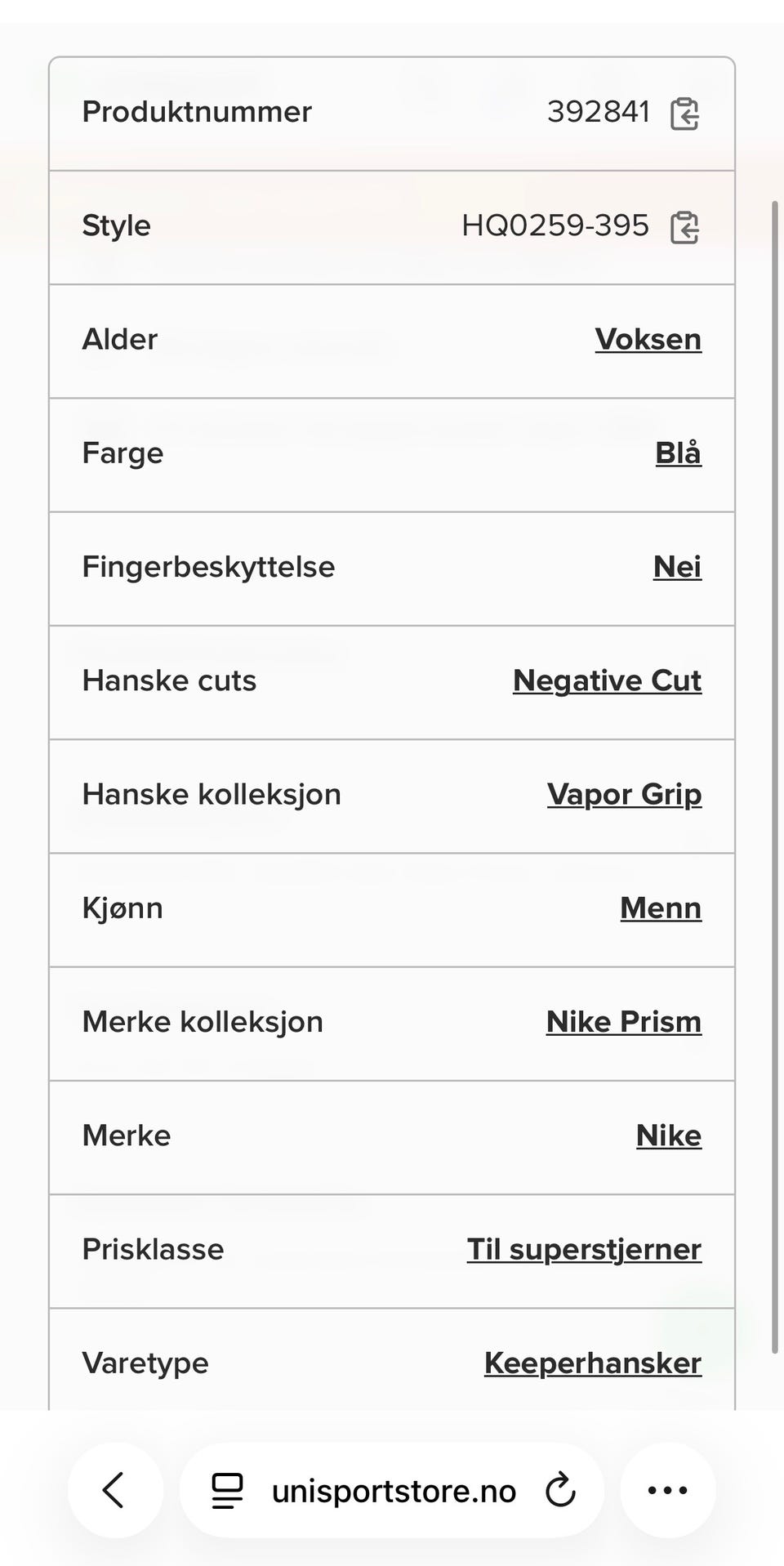Open the Nike brand link
Viewport: 784px width, 1566px height.
coord(669,1135)
